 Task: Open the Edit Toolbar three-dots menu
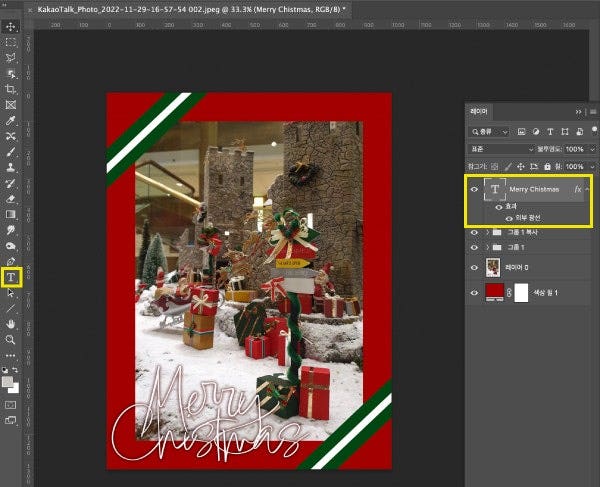[11, 355]
